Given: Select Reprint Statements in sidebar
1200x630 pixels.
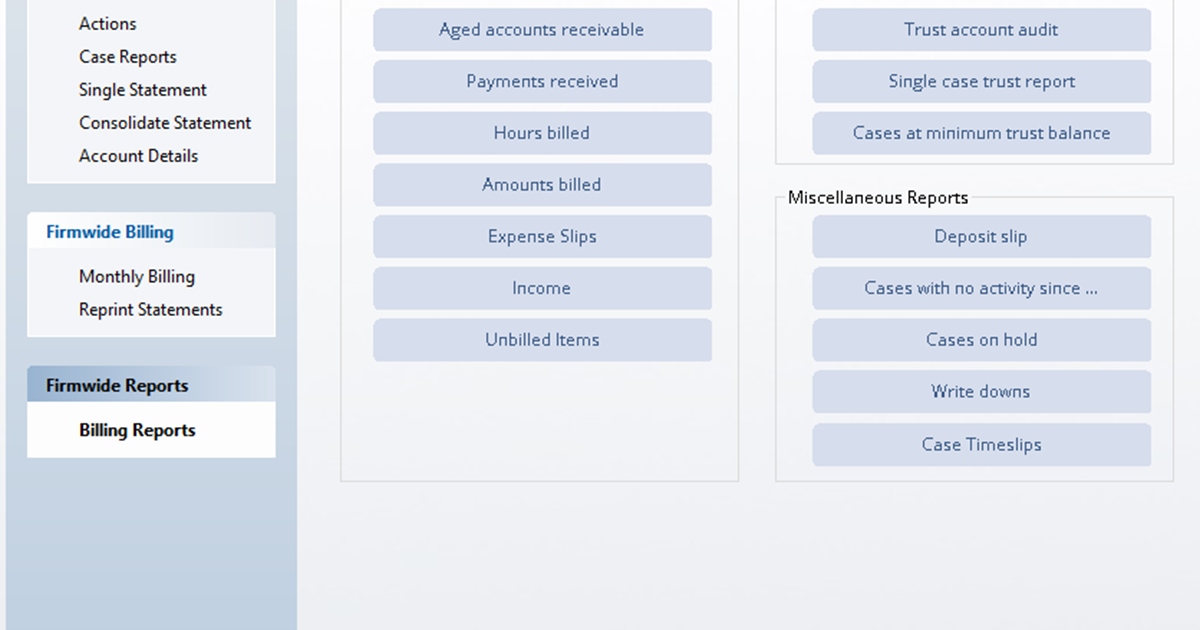Looking at the screenshot, I should pyautogui.click(x=150, y=310).
